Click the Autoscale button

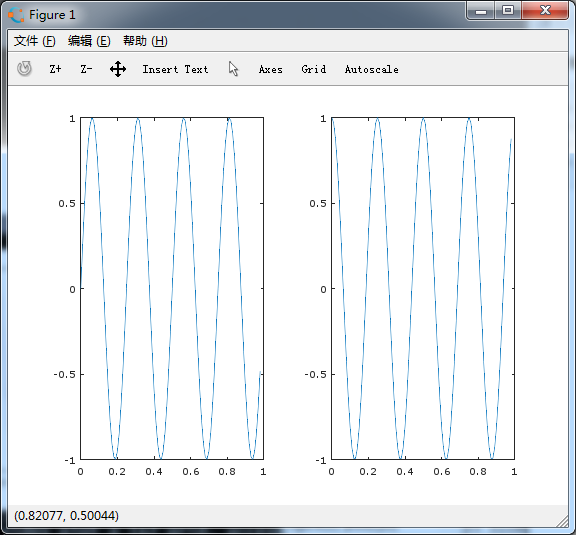(x=371, y=69)
